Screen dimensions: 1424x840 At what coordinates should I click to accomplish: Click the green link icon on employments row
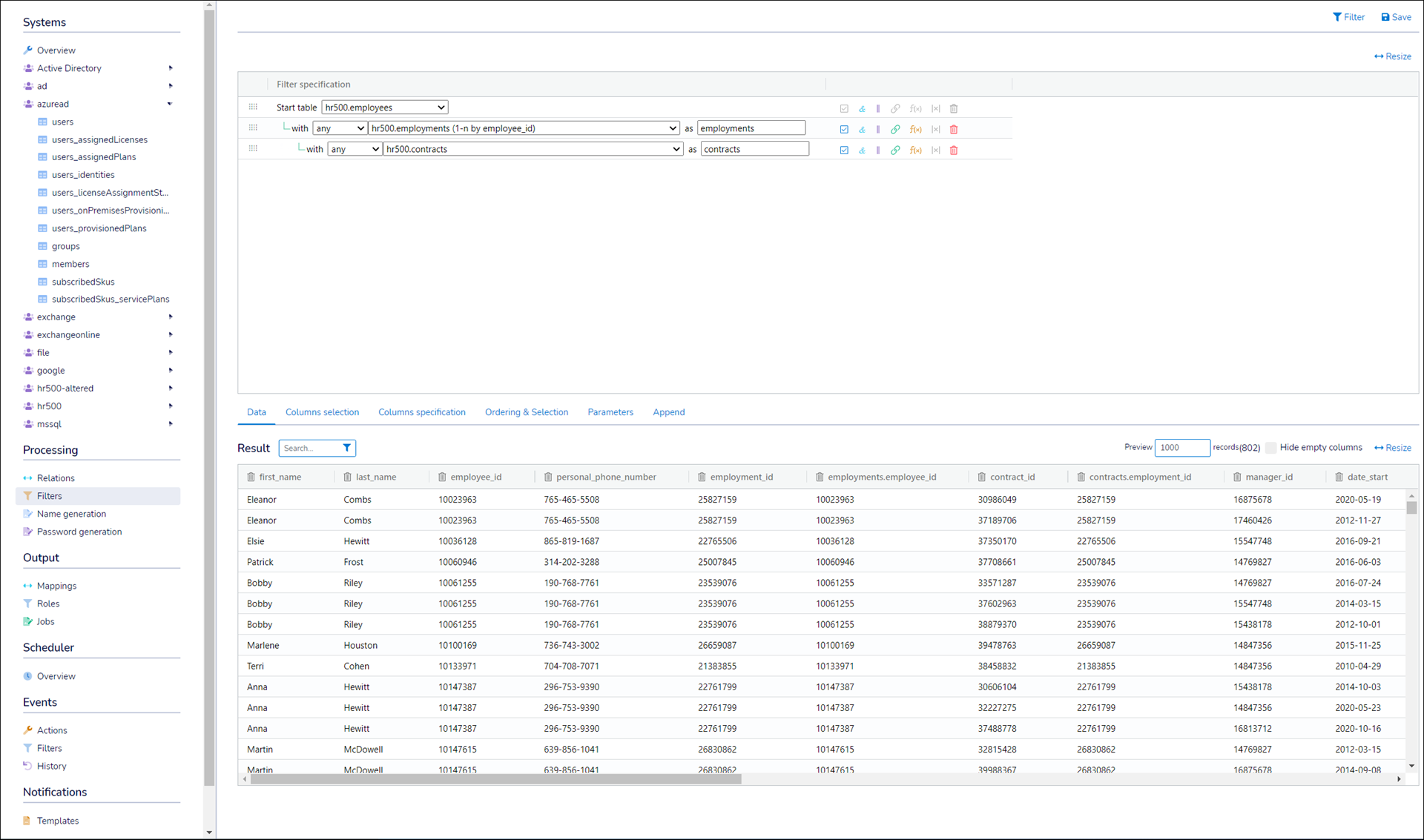[895, 129]
